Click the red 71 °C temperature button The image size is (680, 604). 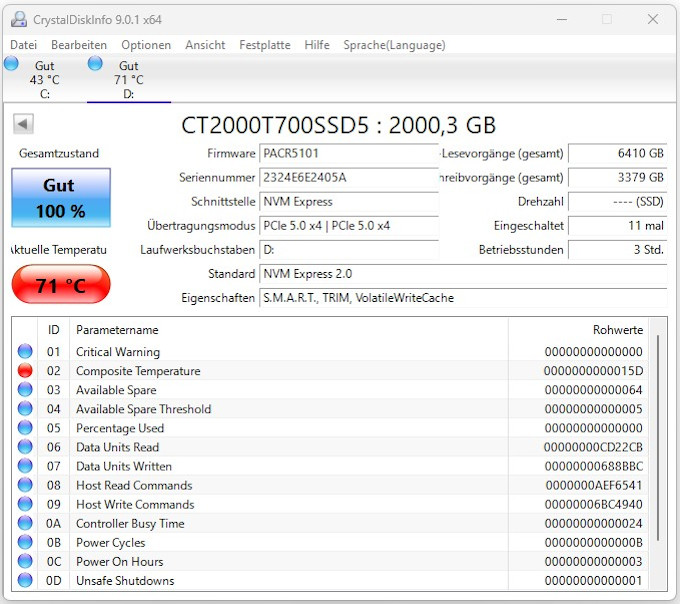(61, 284)
